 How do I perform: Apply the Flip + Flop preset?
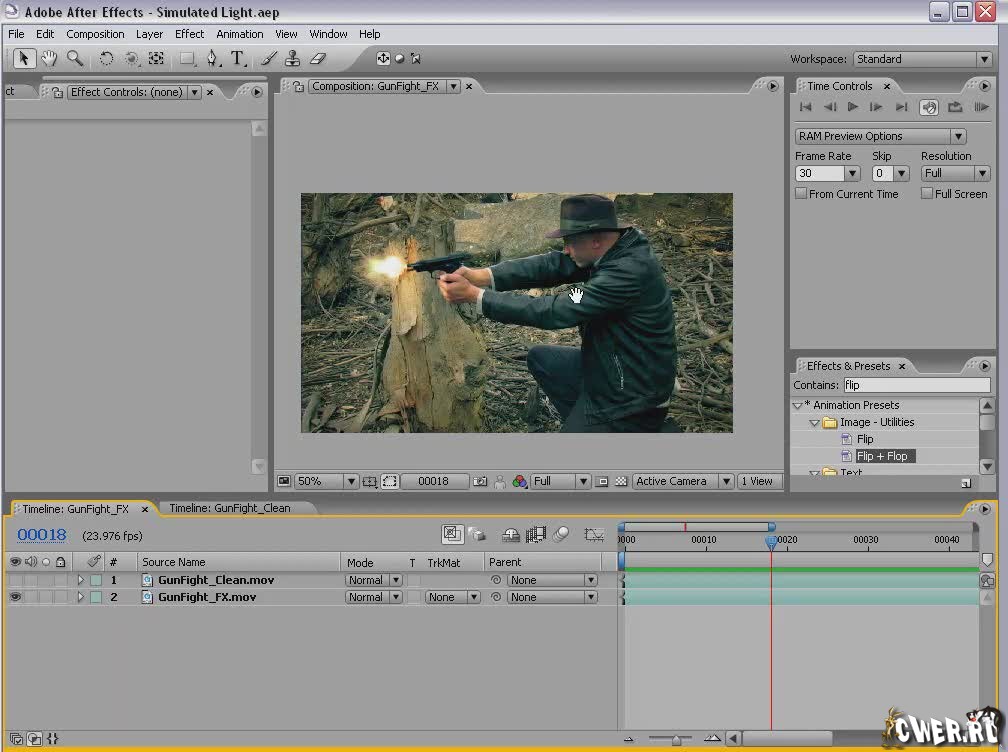click(x=881, y=456)
